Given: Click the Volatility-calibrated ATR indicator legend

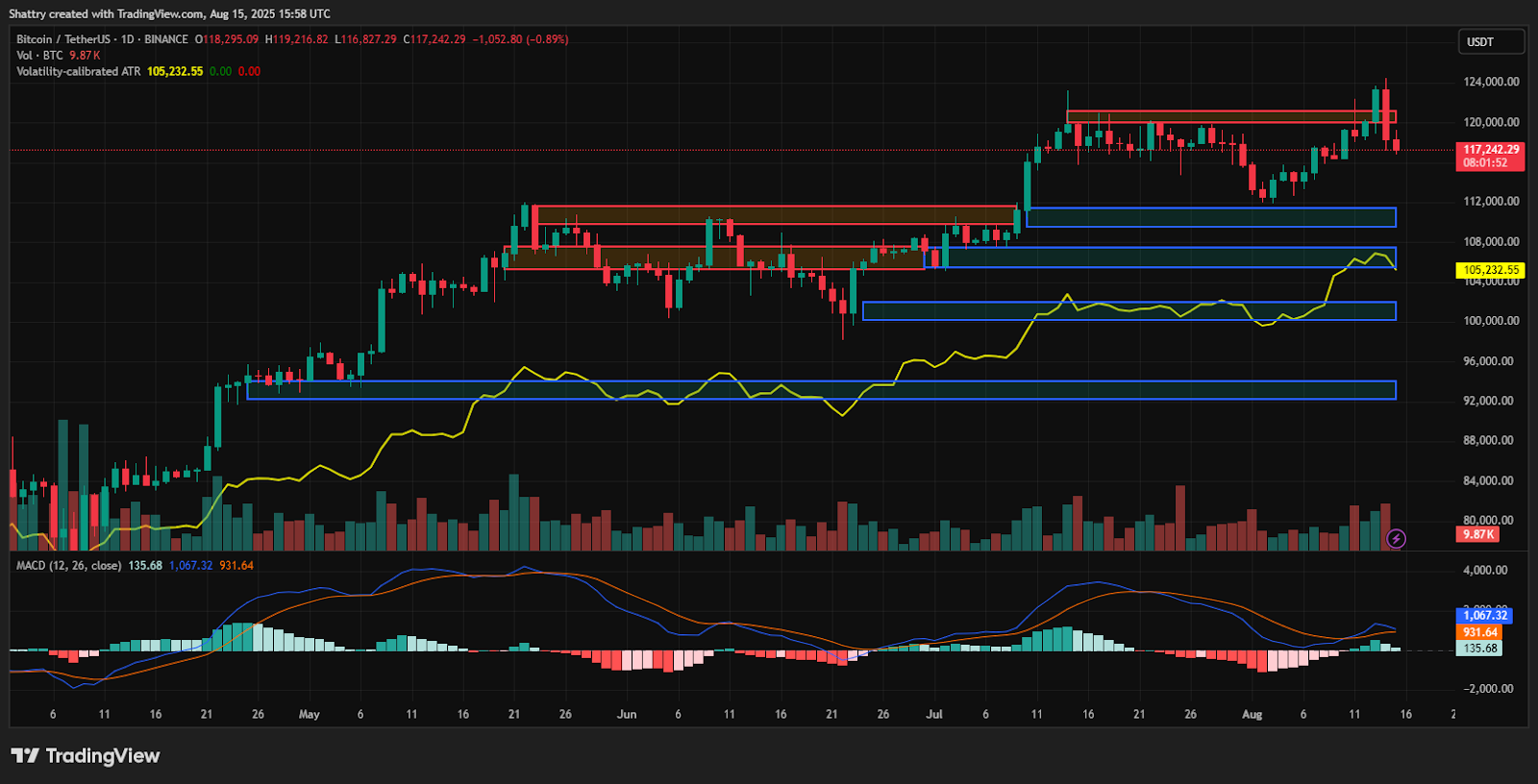Looking at the screenshot, I should click(79, 71).
